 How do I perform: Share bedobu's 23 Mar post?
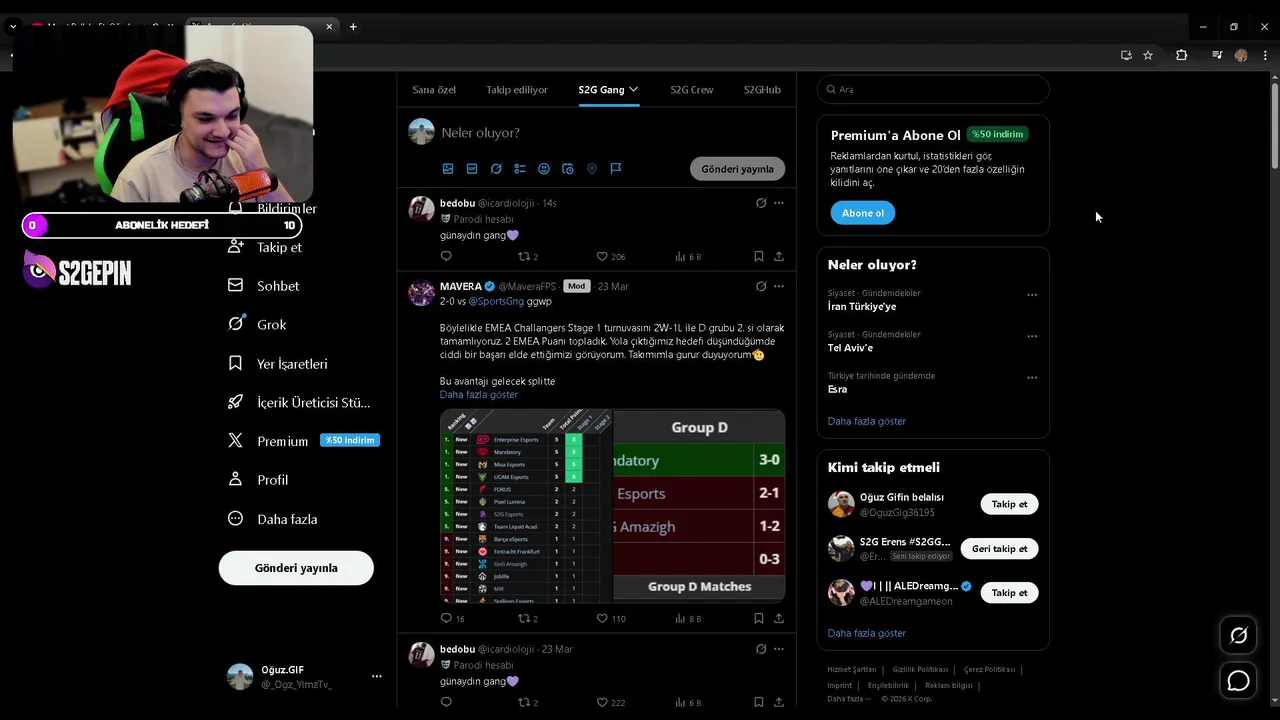pos(779,703)
